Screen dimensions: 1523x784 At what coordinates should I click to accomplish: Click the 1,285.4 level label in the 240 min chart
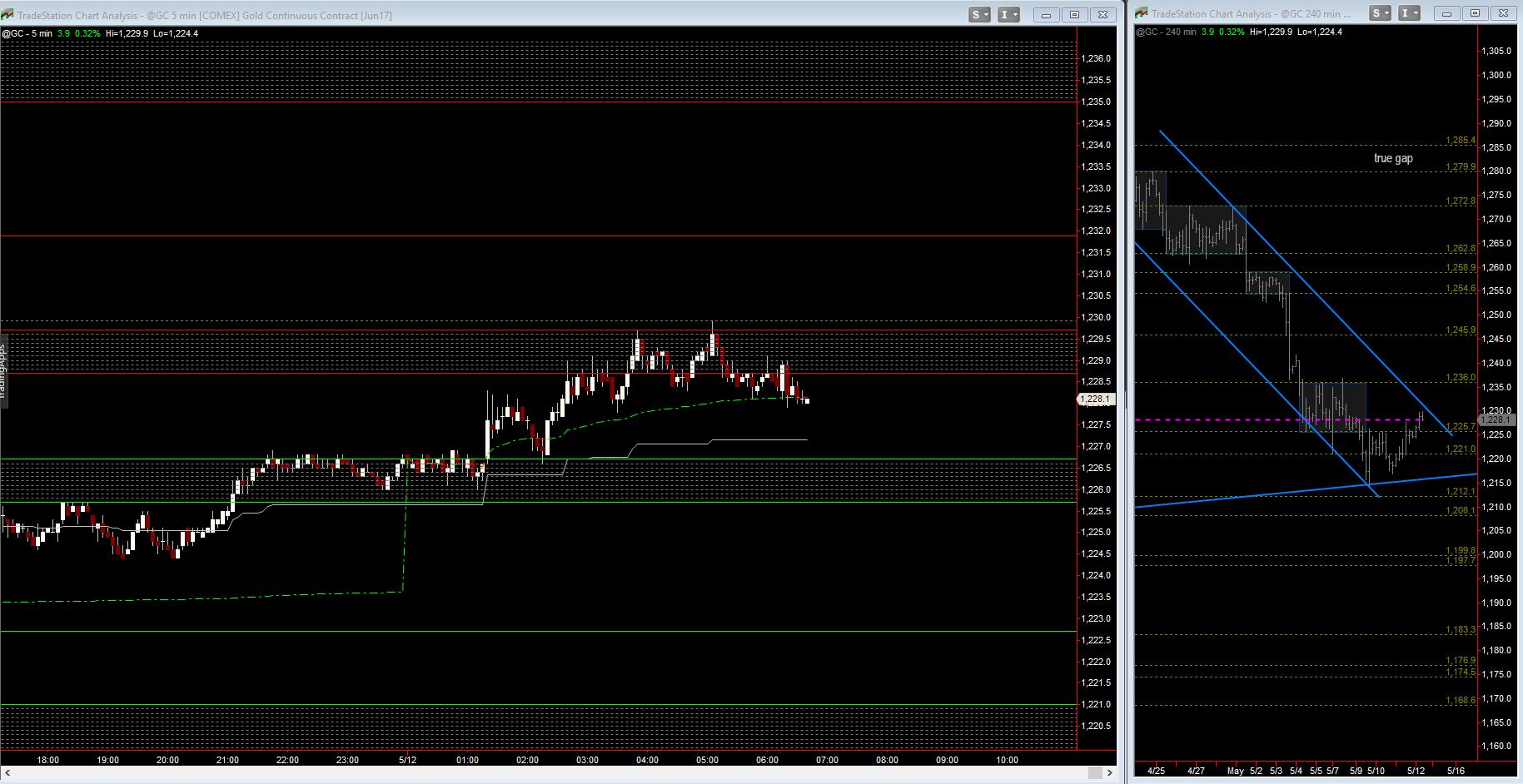[x=1461, y=141]
